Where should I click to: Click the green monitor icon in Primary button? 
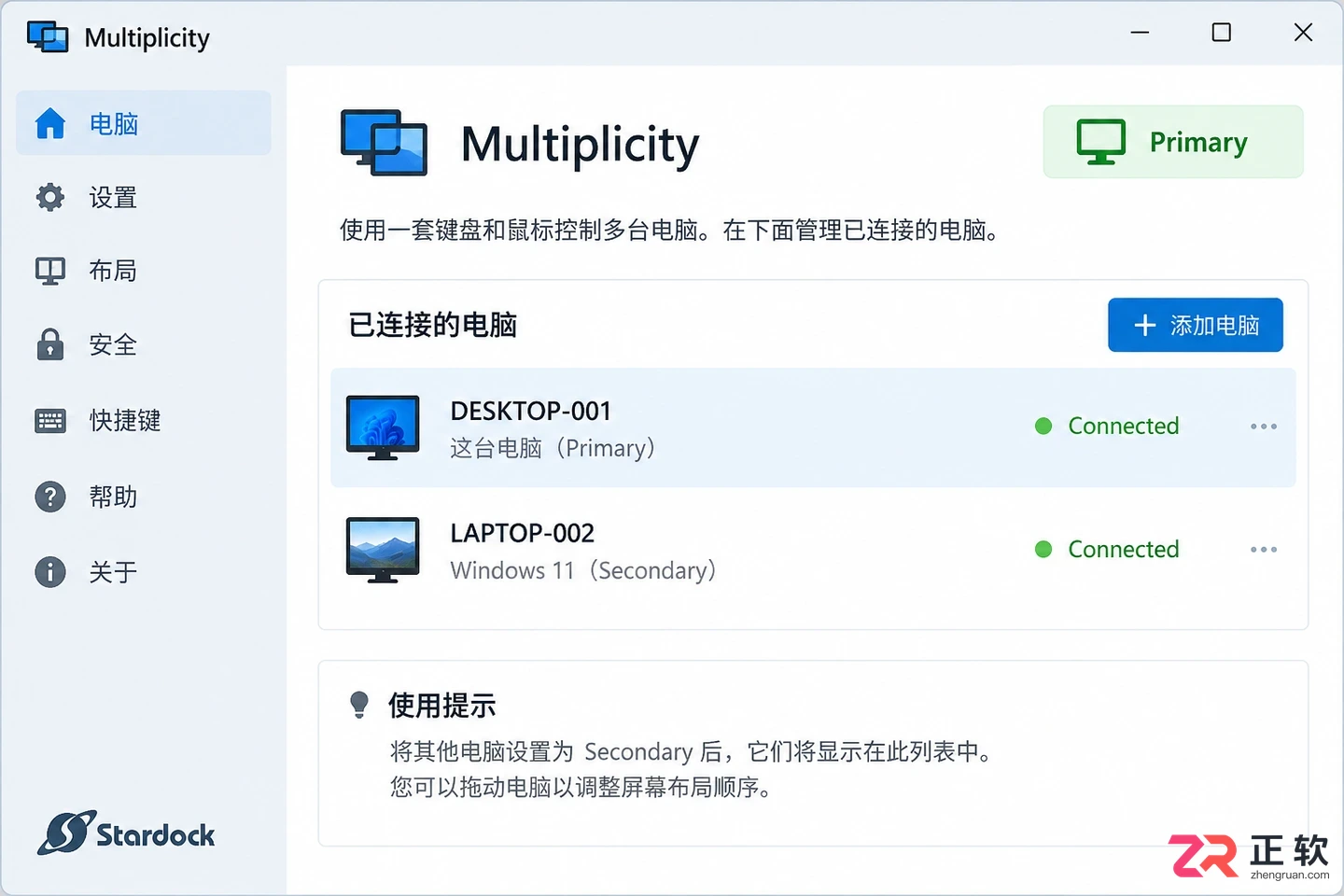coord(1101,142)
